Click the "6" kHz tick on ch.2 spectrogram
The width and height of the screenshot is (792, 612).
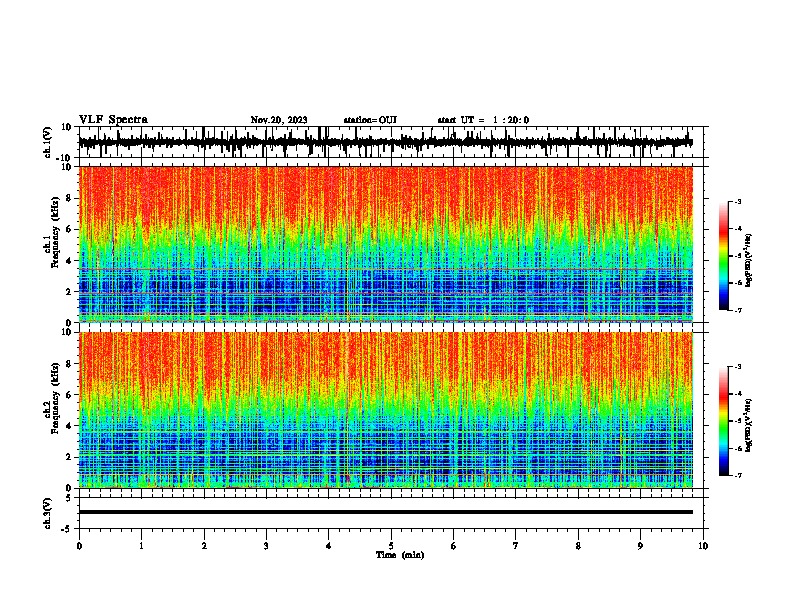(70, 395)
